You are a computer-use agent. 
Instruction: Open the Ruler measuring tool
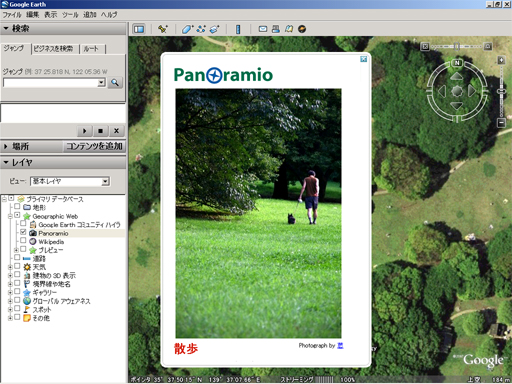(238, 29)
